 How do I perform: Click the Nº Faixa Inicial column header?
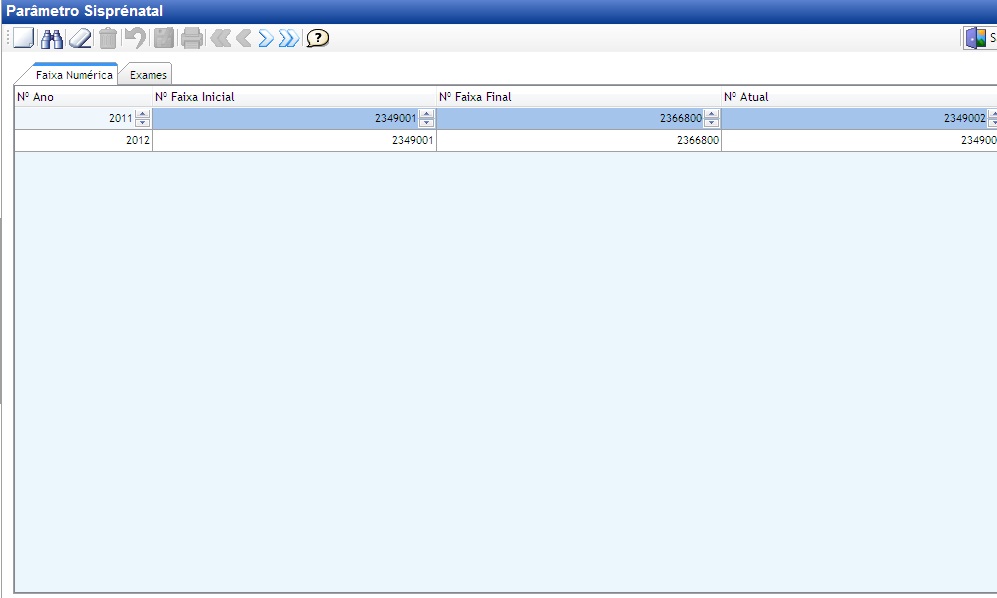(x=294, y=97)
